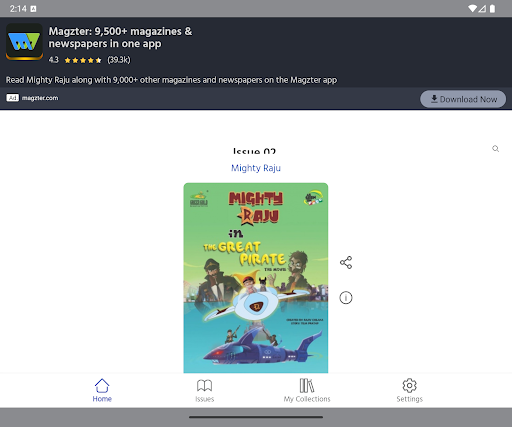
Task: Tap the star rating in ad
Action: (x=83, y=60)
